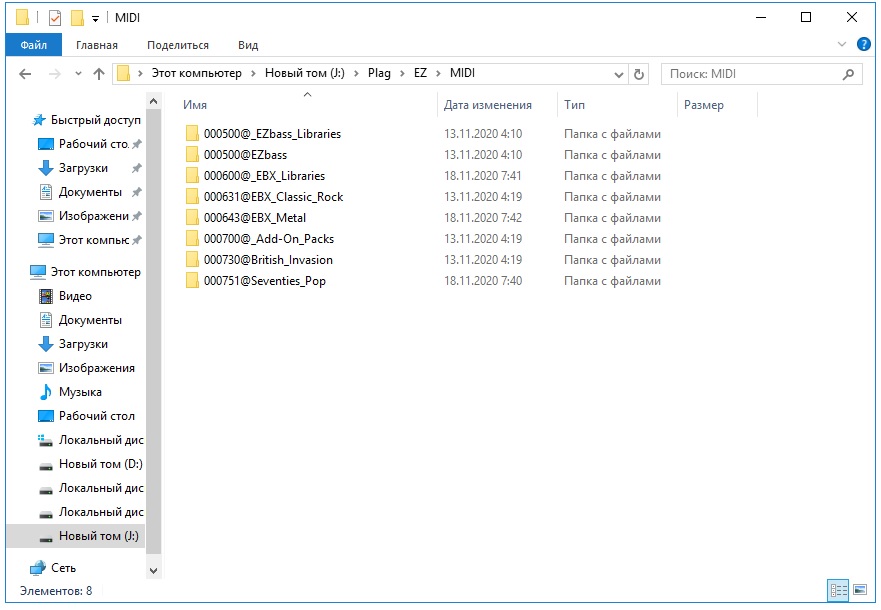The image size is (881, 610).
Task: Sort by Тип column header
Action: click(574, 105)
